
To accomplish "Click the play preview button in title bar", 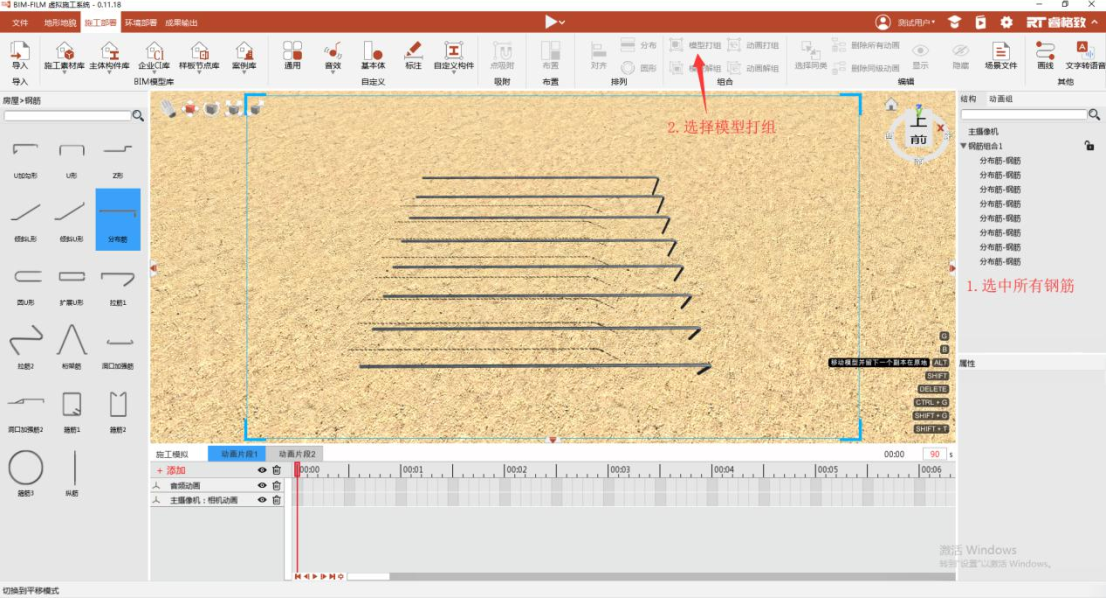I will click(551, 22).
